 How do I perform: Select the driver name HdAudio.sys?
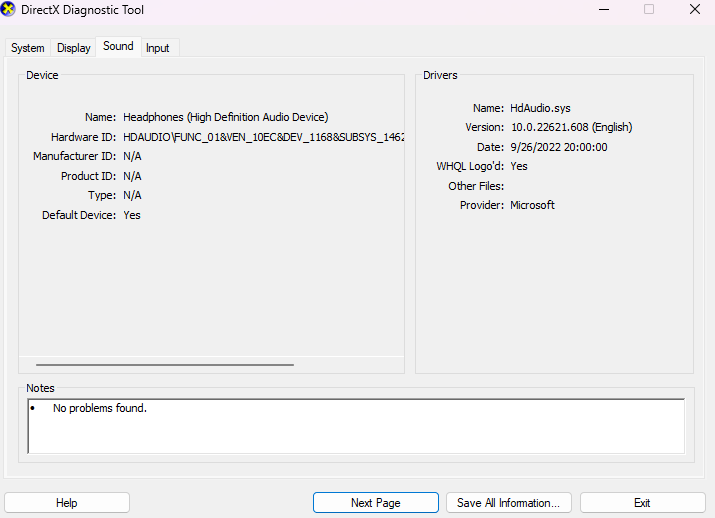click(540, 108)
